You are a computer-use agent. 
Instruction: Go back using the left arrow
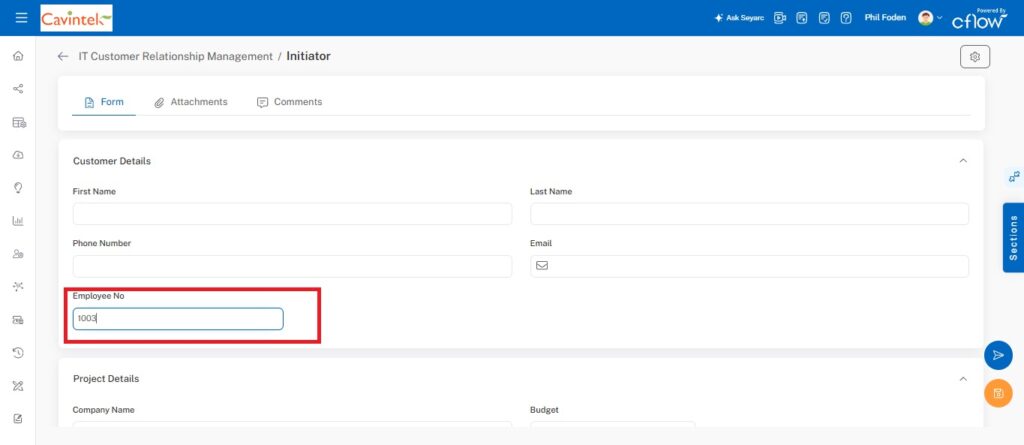click(63, 57)
